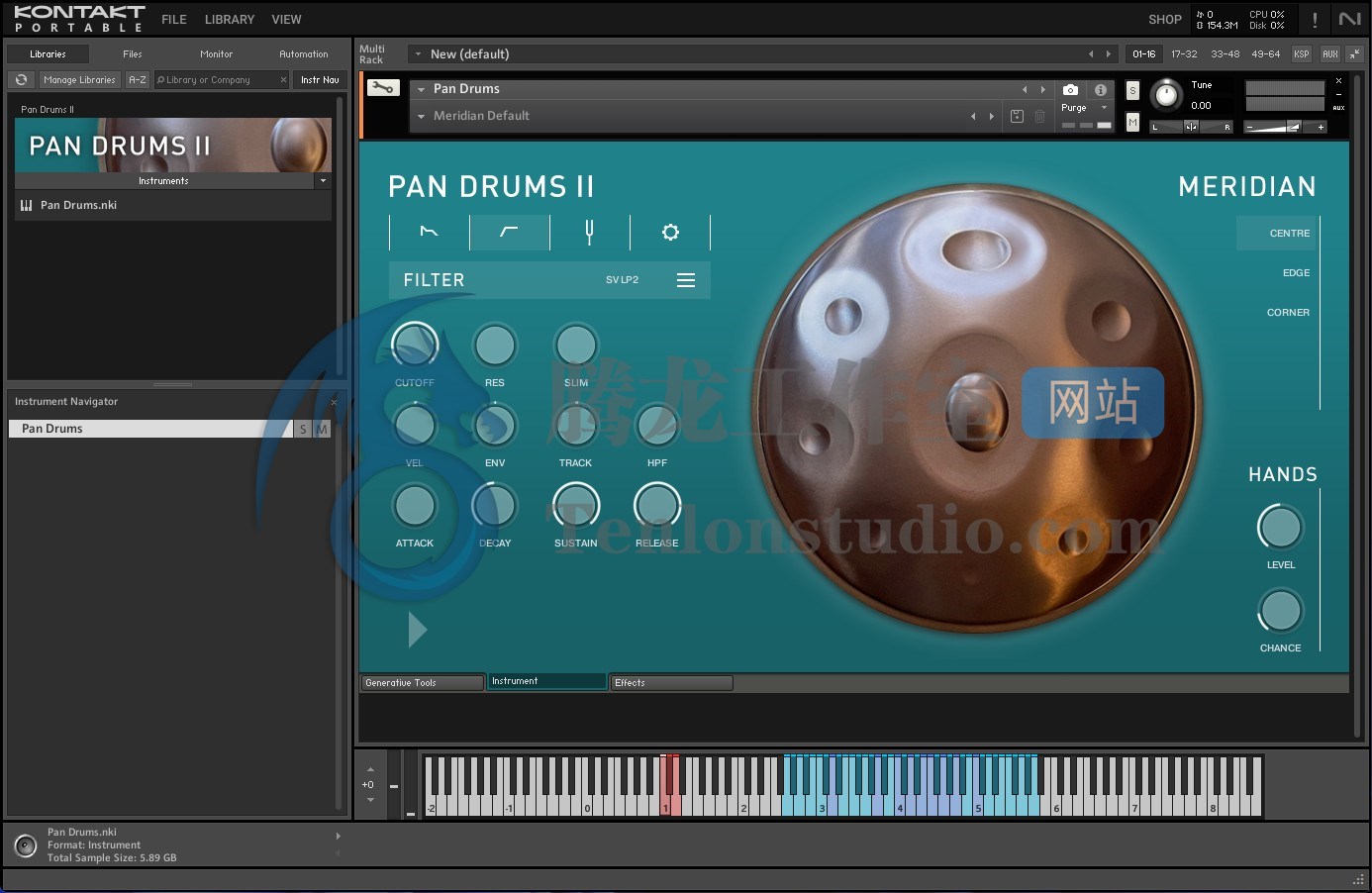The image size is (1372, 893).
Task: Refresh the library browser
Action: pyautogui.click(x=22, y=79)
